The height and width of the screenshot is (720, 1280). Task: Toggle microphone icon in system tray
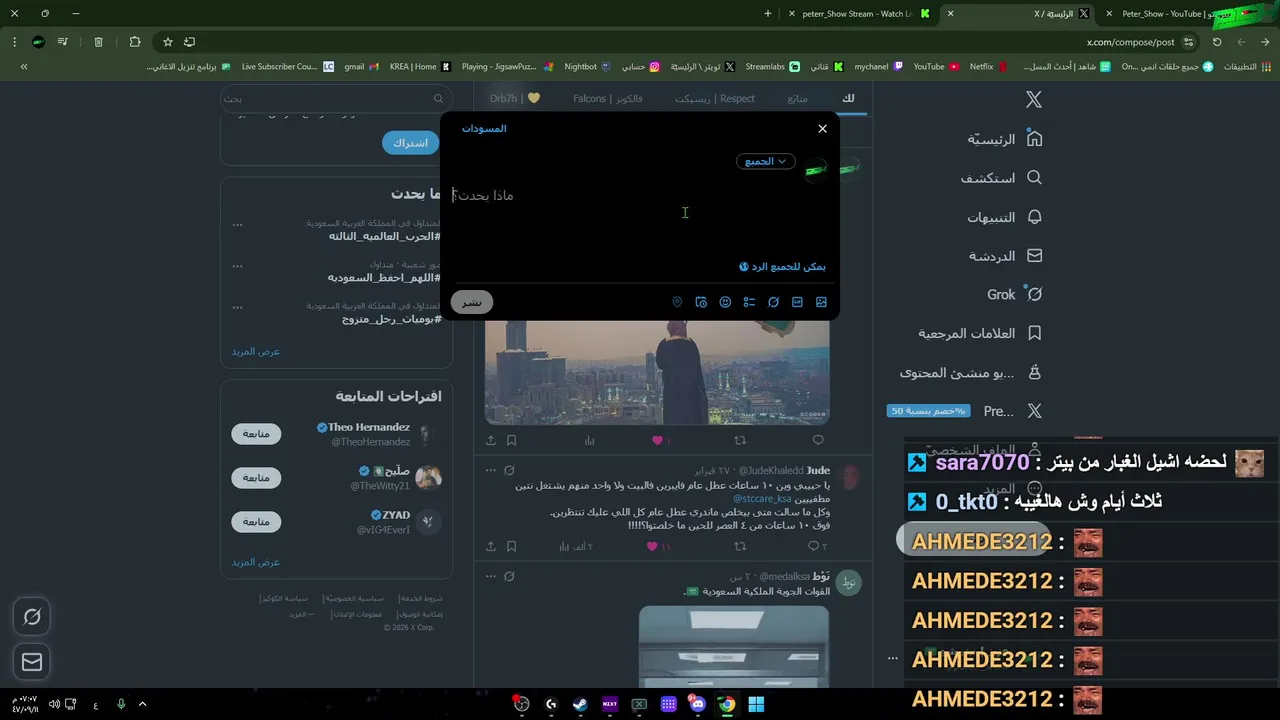pos(121,704)
